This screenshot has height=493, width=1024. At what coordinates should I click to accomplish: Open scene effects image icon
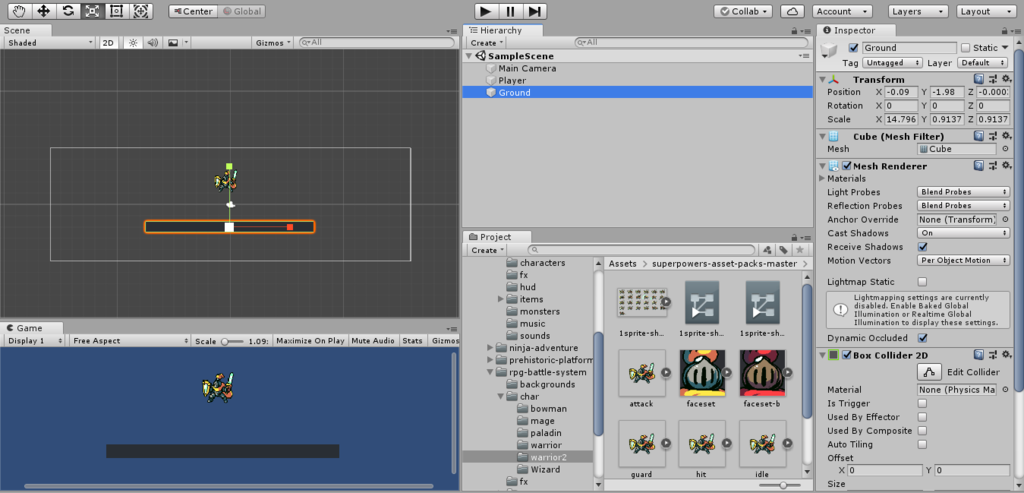[x=173, y=42]
